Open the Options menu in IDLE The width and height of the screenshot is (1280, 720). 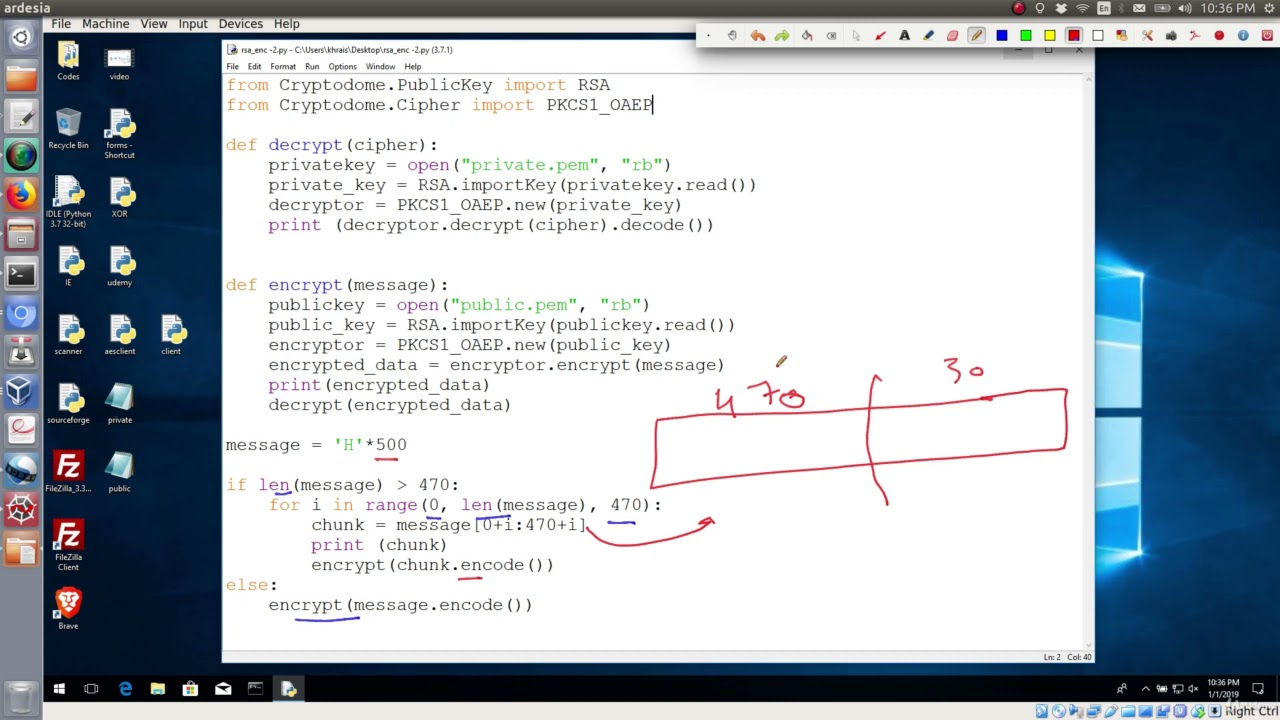342,67
